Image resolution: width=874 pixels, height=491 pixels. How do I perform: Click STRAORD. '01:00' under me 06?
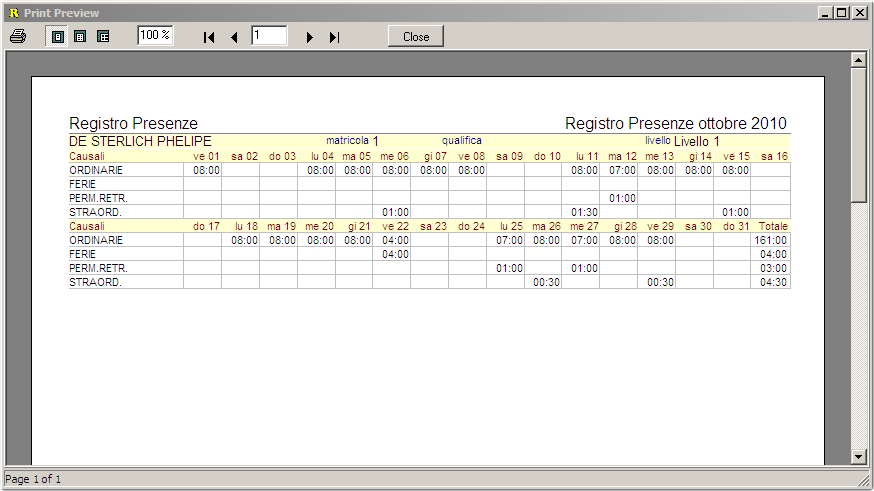395,212
